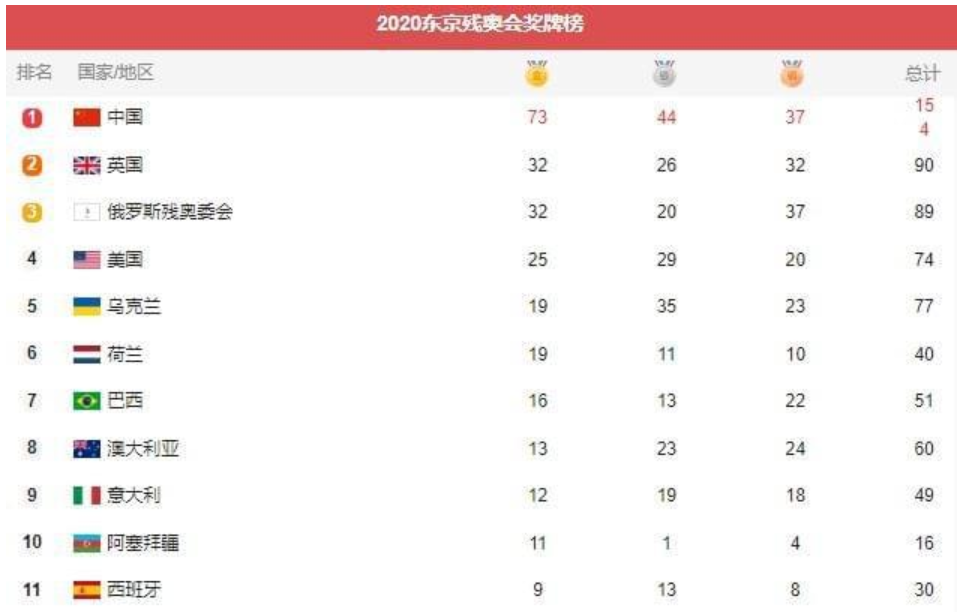Click the Brazil flag icon
Viewport: 971px width, 612px height.
click(x=87, y=401)
